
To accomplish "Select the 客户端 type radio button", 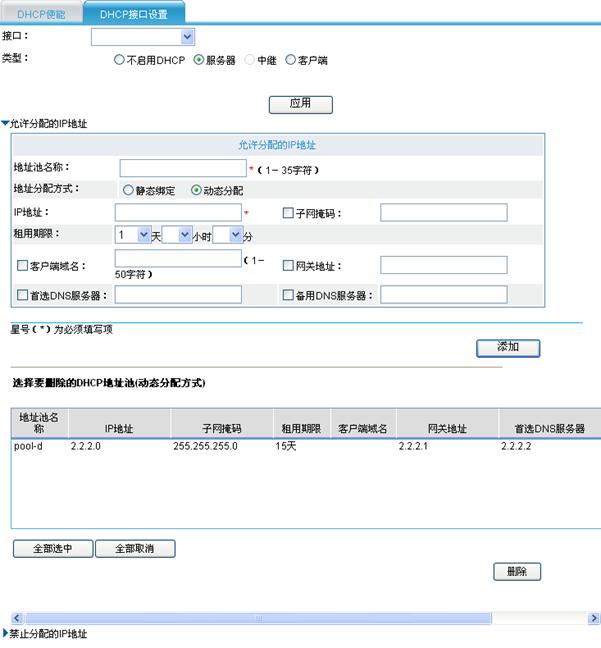I will 290,60.
